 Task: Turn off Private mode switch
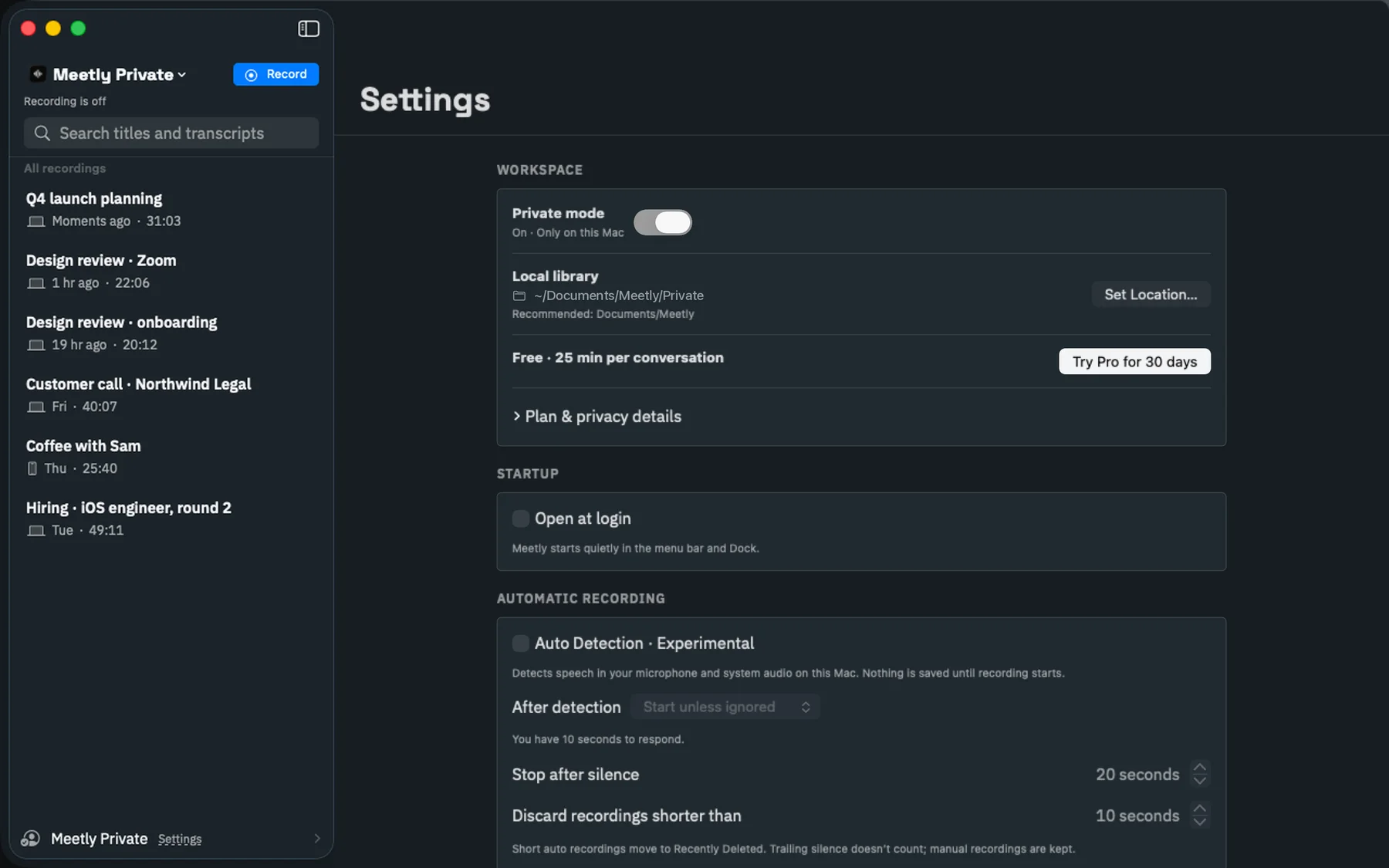663,222
